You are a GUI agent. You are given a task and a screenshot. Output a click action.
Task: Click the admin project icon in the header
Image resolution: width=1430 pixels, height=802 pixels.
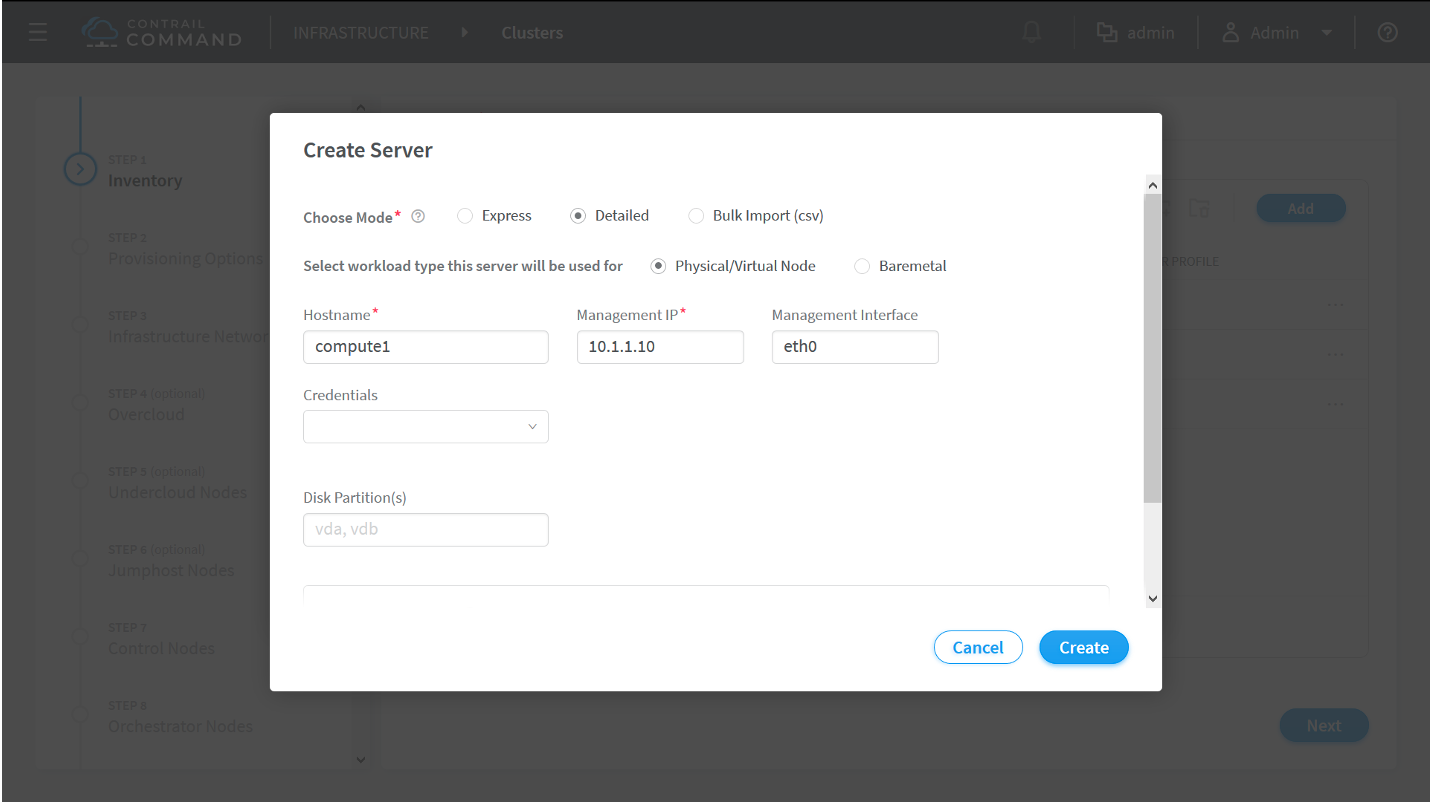[1106, 33]
